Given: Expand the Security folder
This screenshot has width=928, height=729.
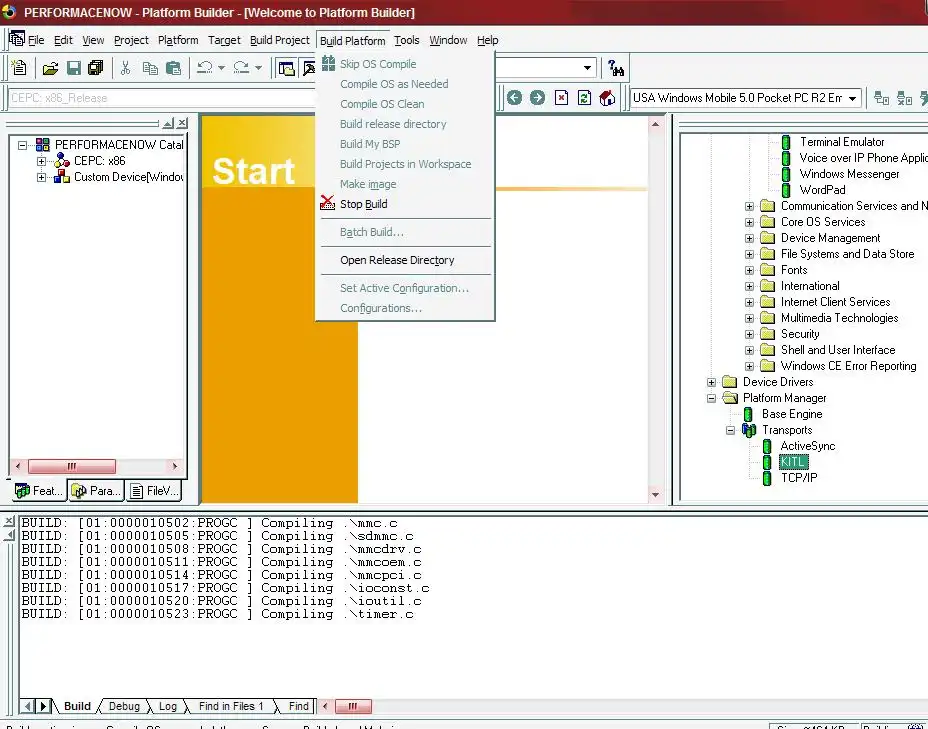Looking at the screenshot, I should click(x=749, y=334).
